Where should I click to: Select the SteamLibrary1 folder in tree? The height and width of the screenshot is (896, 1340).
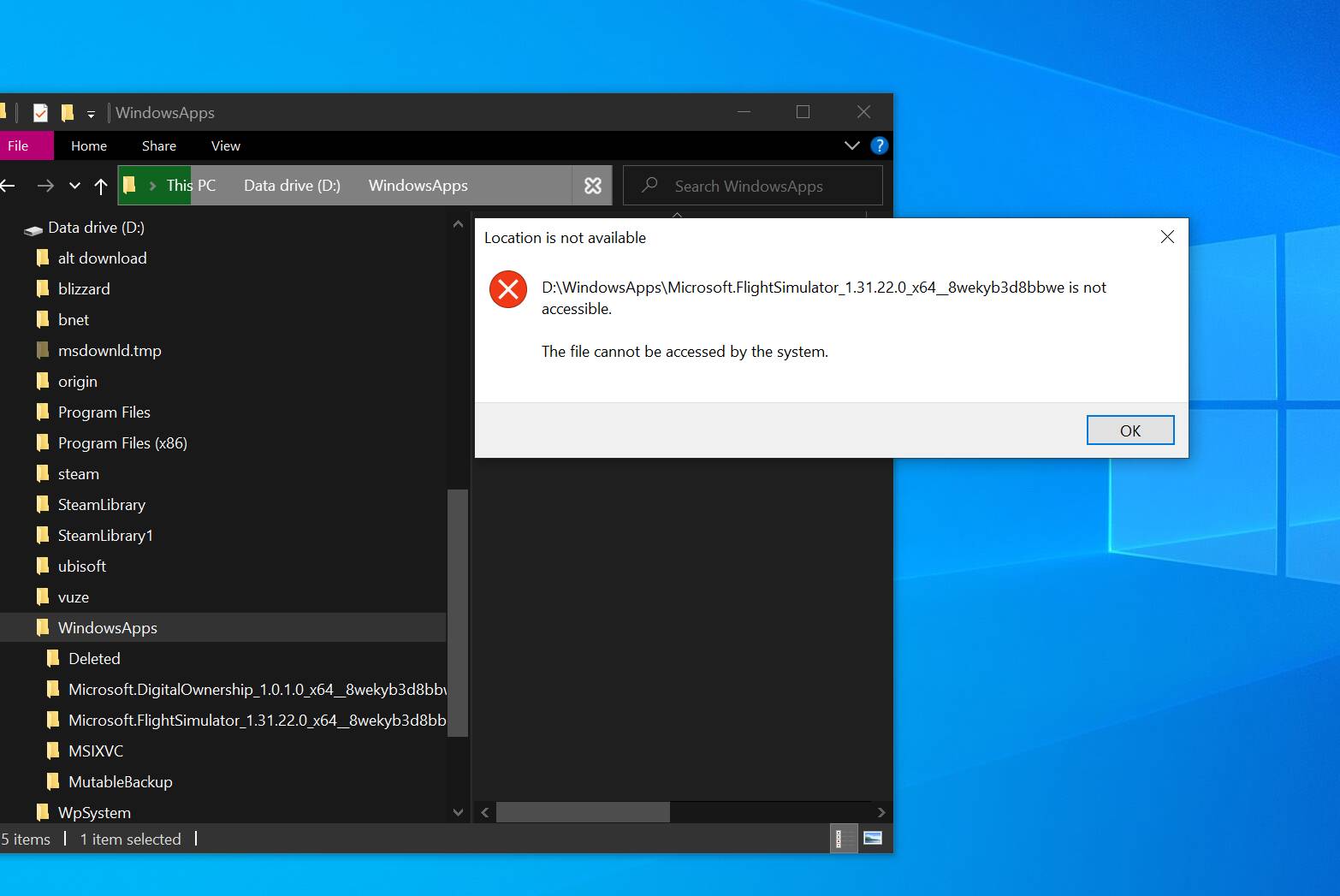[x=105, y=536]
